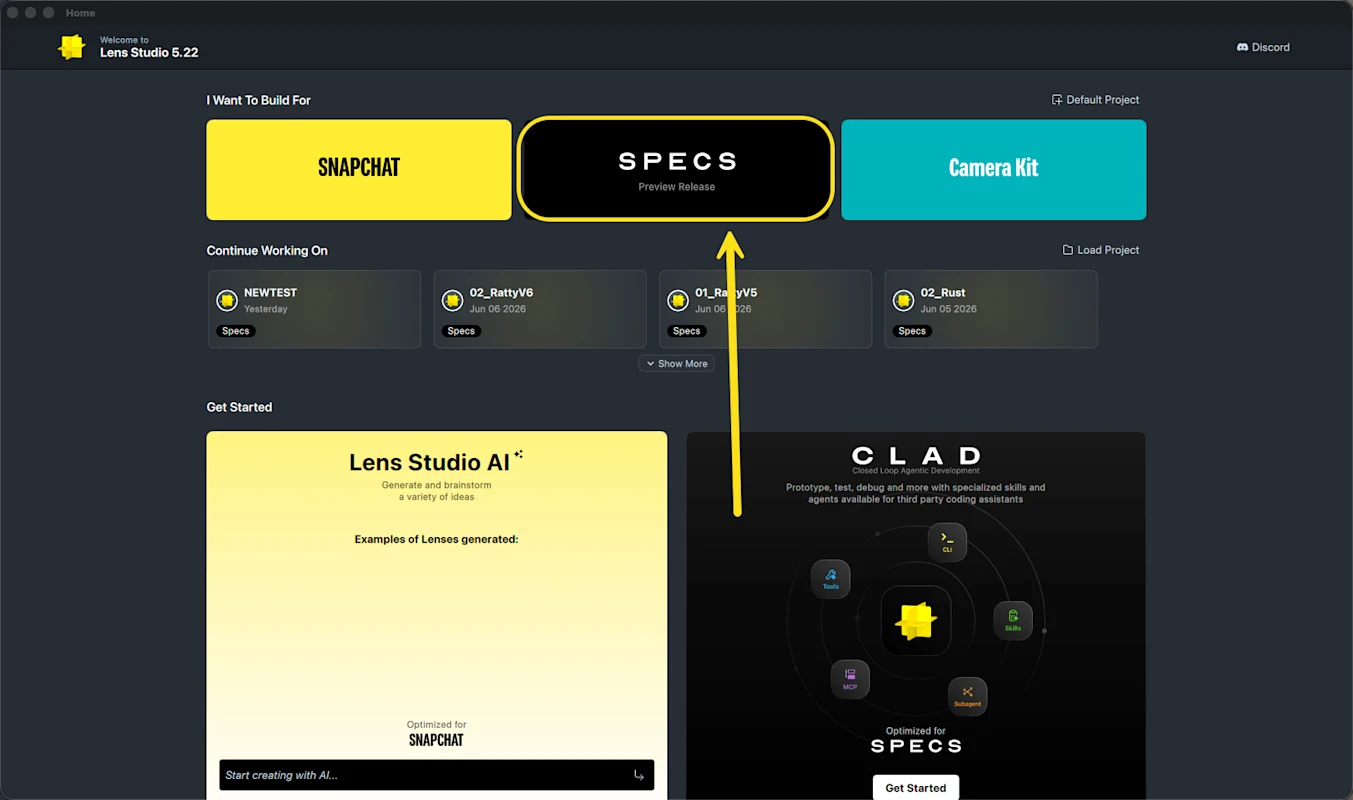The height and width of the screenshot is (800, 1353).
Task: Click the submit arrow in the AI prompt box
Action: tap(639, 775)
